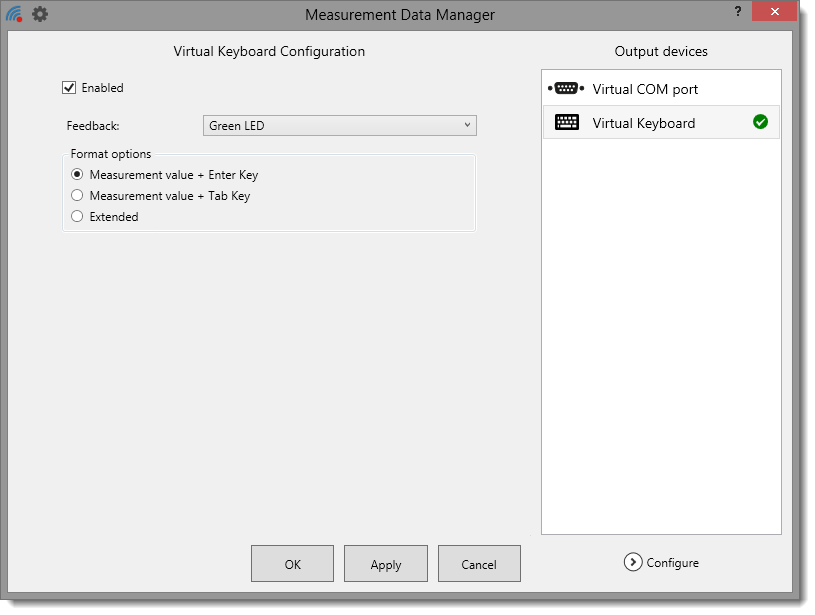815x615 pixels.
Task: Select the Virtual Keyboard list entry
Action: [x=644, y=123]
